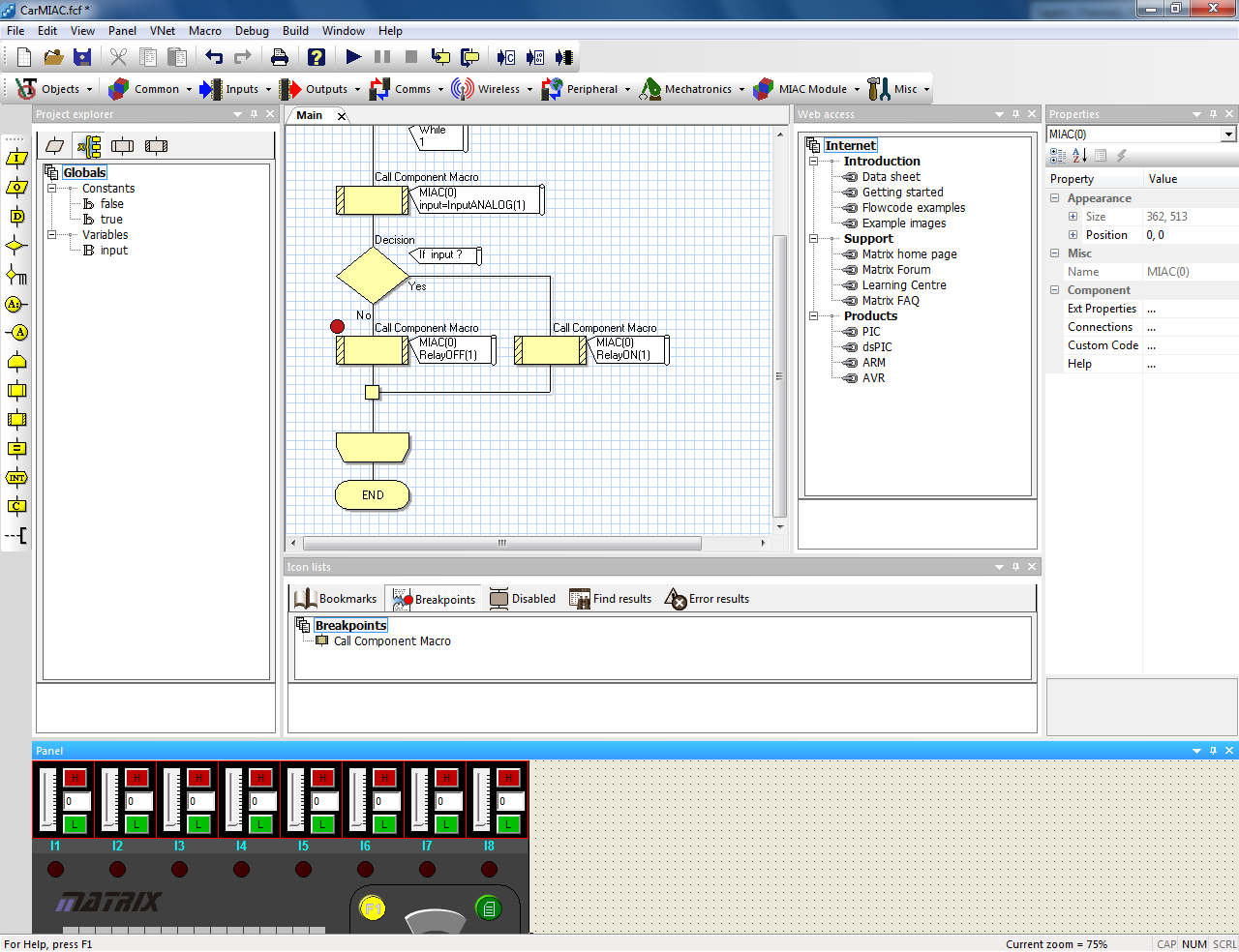Show Globals view in Project explorer
This screenshot has height=952, width=1239.
89,146
